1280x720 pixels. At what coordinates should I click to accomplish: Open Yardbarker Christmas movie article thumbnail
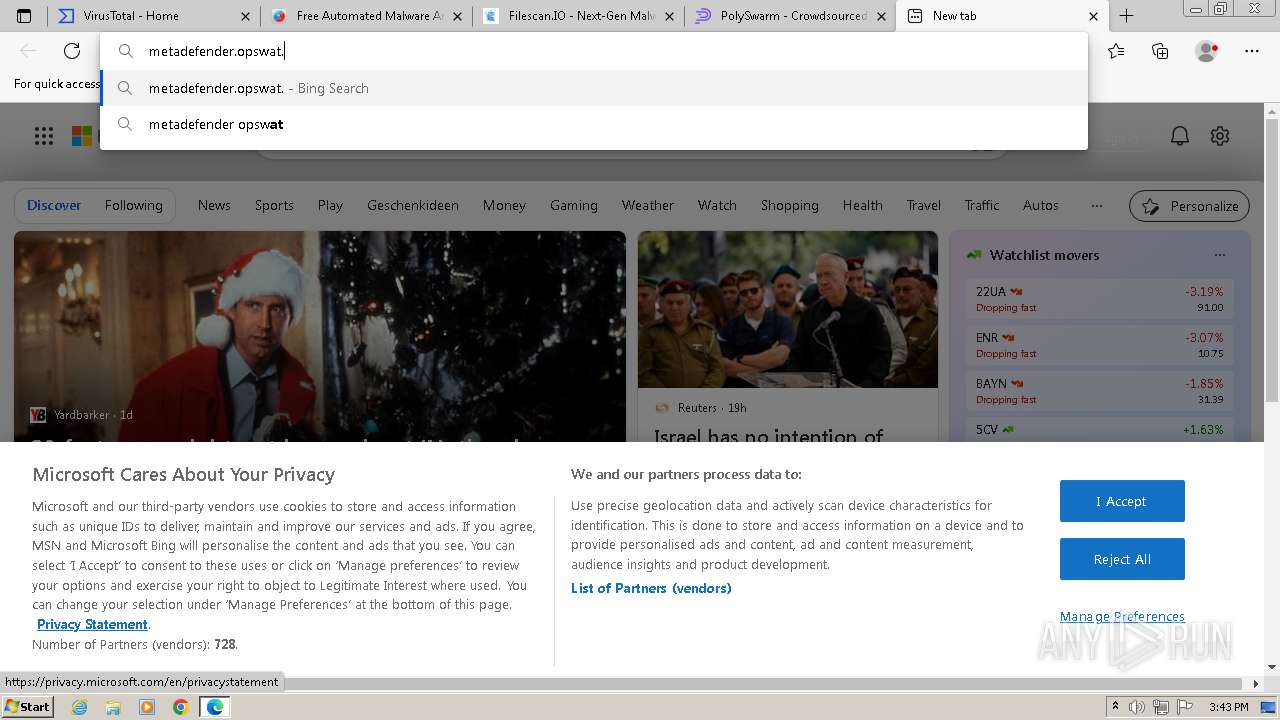pyautogui.click(x=320, y=336)
